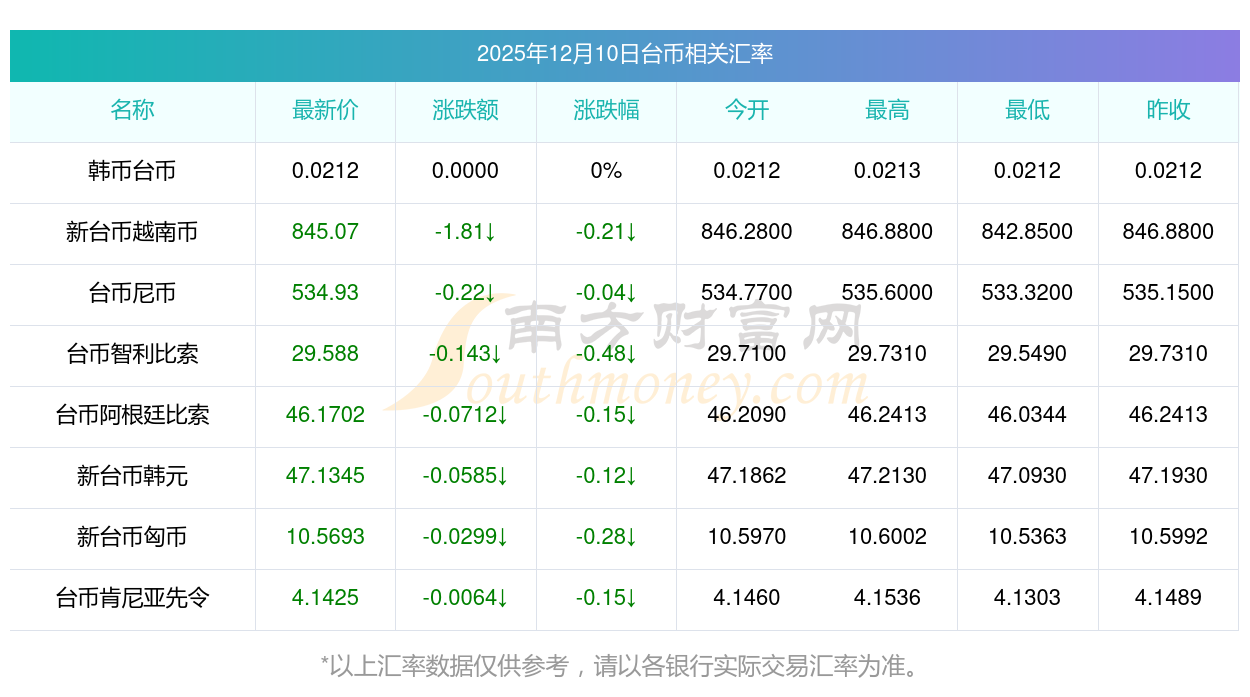Open the 台币肯尼亚先令 currency pair

point(132,598)
